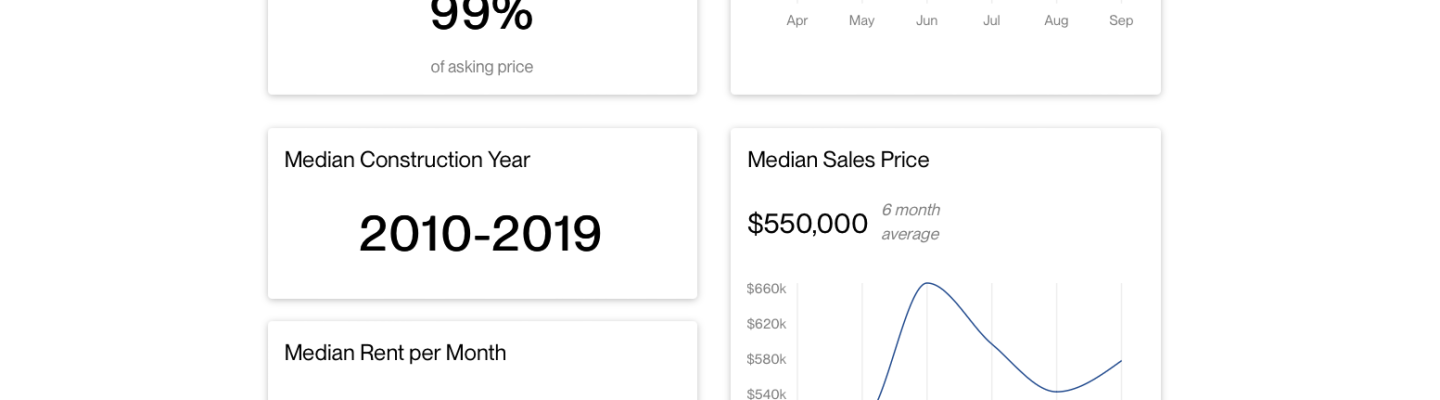Image resolution: width=1440 pixels, height=400 pixels.
Task: Click the Median Sales Price heading
Action: 838,160
